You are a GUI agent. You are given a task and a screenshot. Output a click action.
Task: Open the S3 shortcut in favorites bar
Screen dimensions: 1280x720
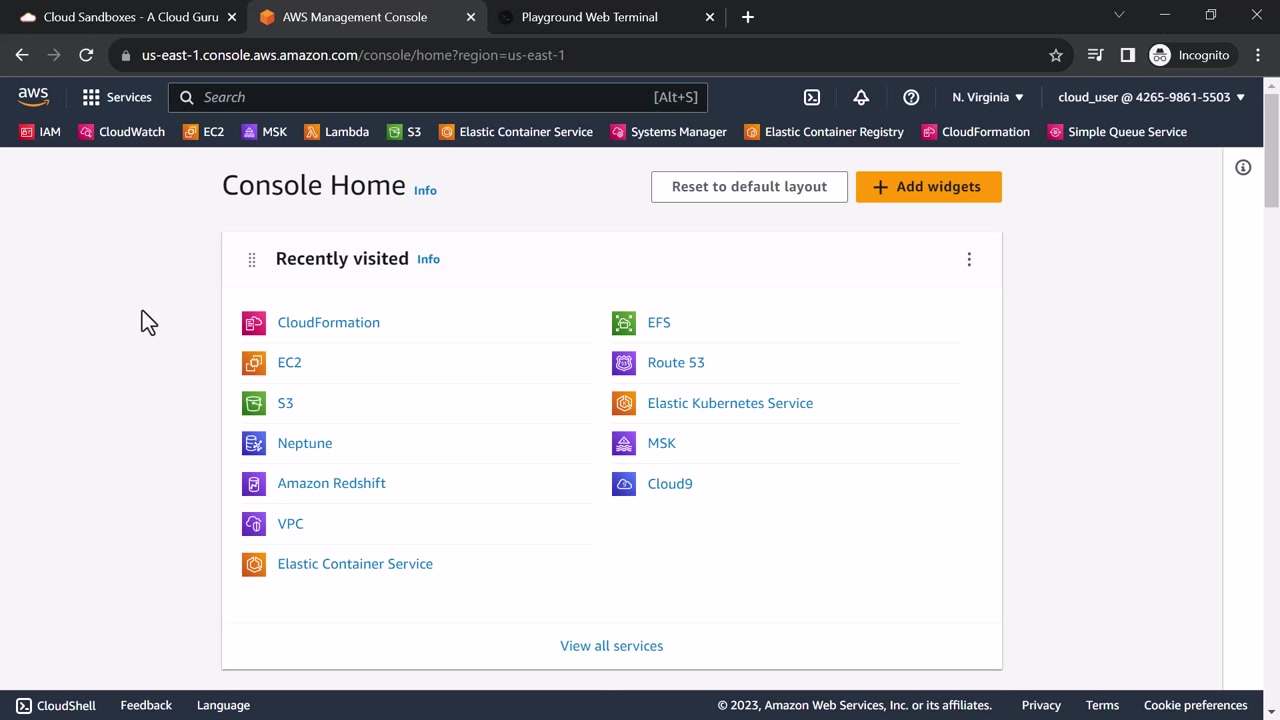[404, 132]
